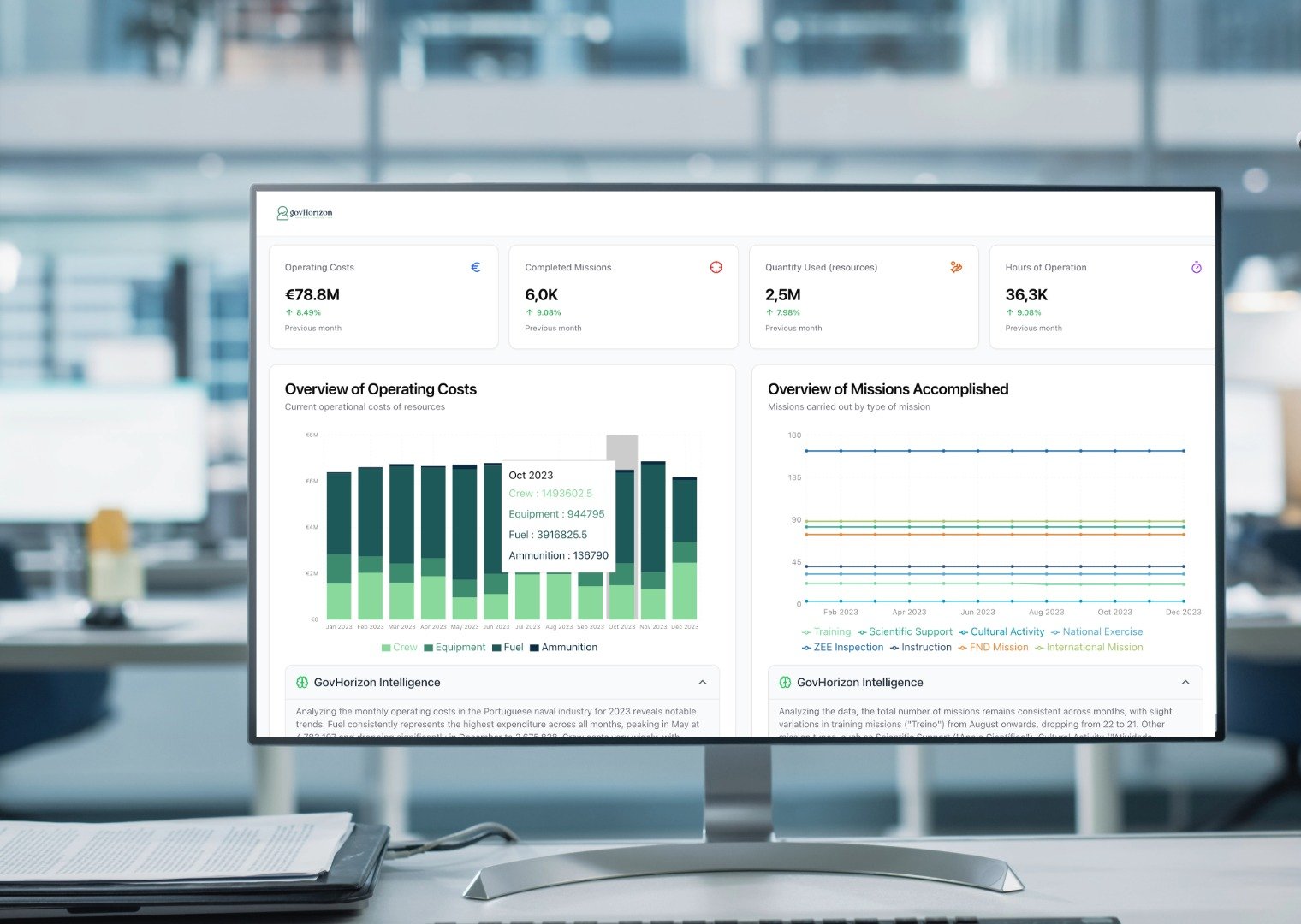Toggle Equipment series in costs legend
This screenshot has height=924, width=1301.
pos(454,648)
